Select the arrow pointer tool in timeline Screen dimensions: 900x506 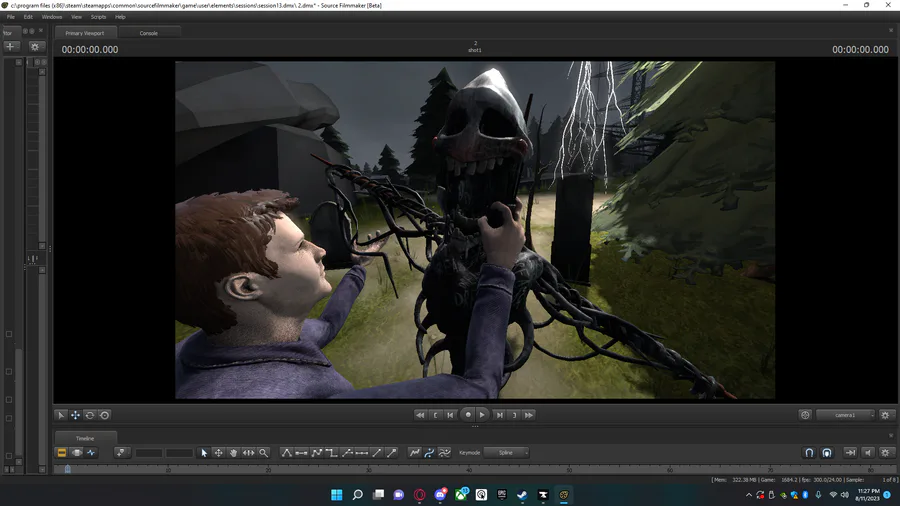[204, 453]
